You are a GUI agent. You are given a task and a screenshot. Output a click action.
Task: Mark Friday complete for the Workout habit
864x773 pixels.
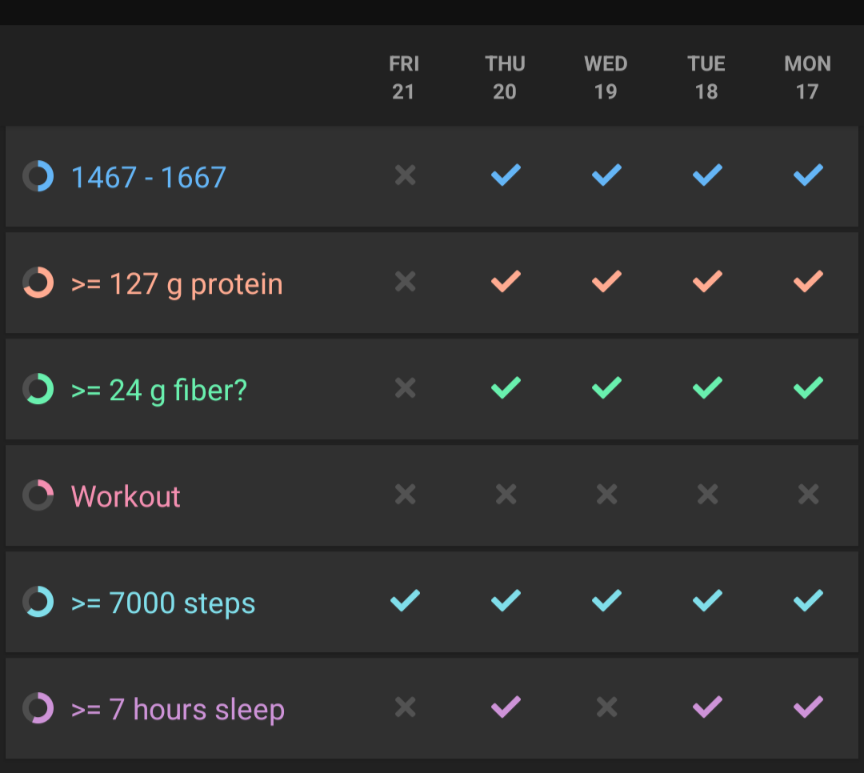(404, 495)
